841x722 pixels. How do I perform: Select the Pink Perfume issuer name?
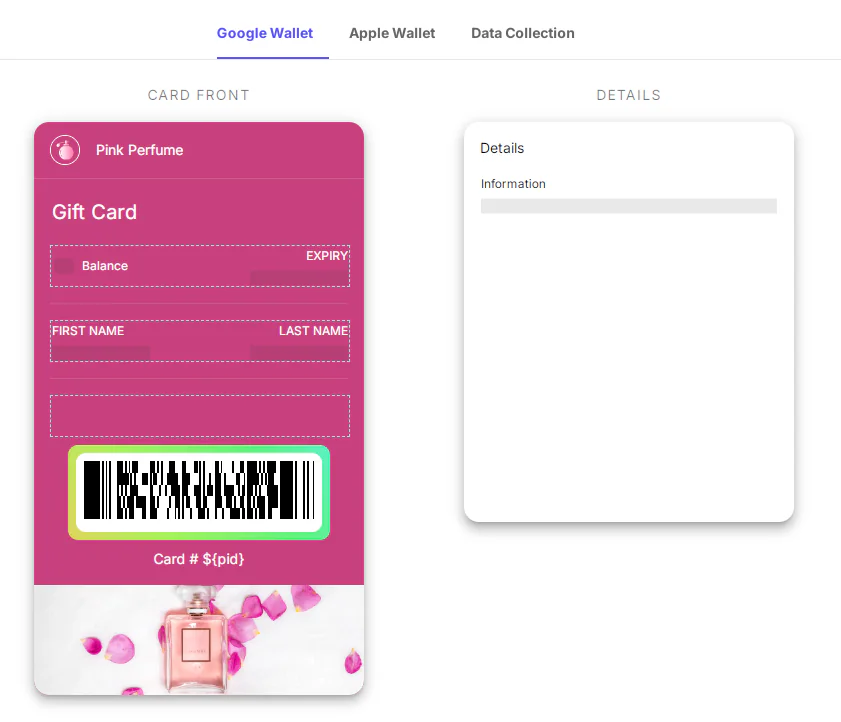139,150
